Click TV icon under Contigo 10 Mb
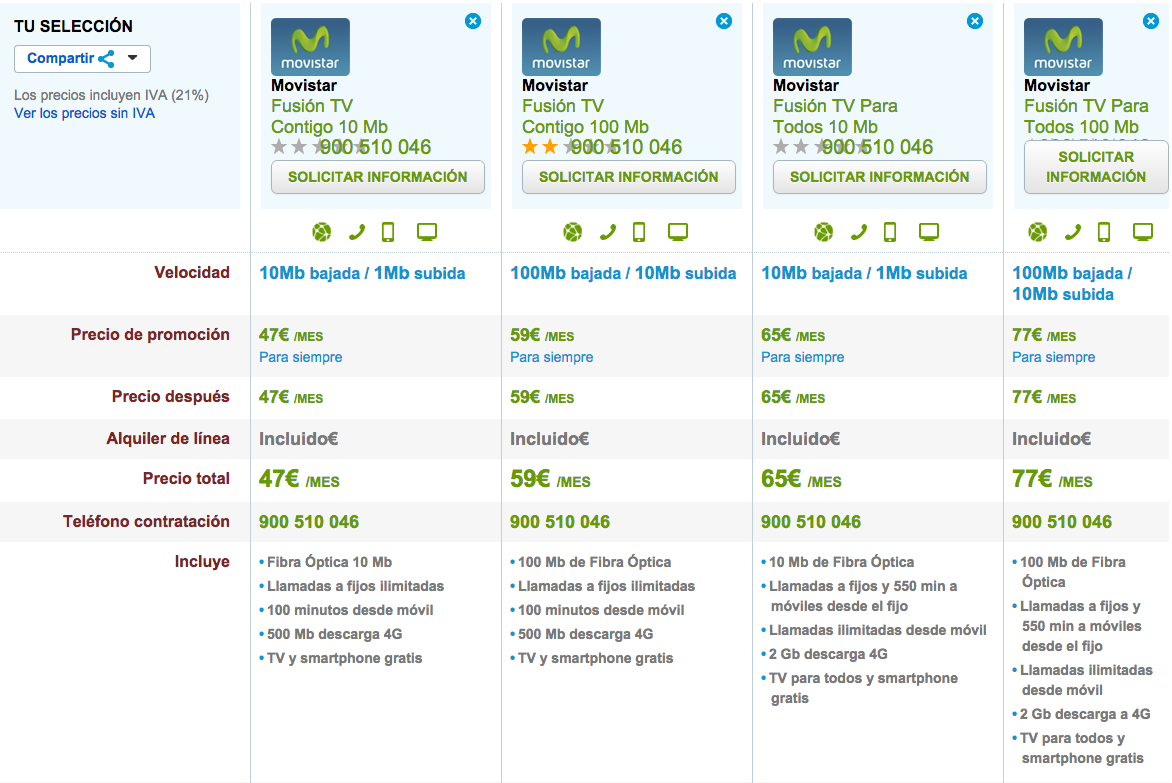The height and width of the screenshot is (783, 1172). [x=427, y=232]
